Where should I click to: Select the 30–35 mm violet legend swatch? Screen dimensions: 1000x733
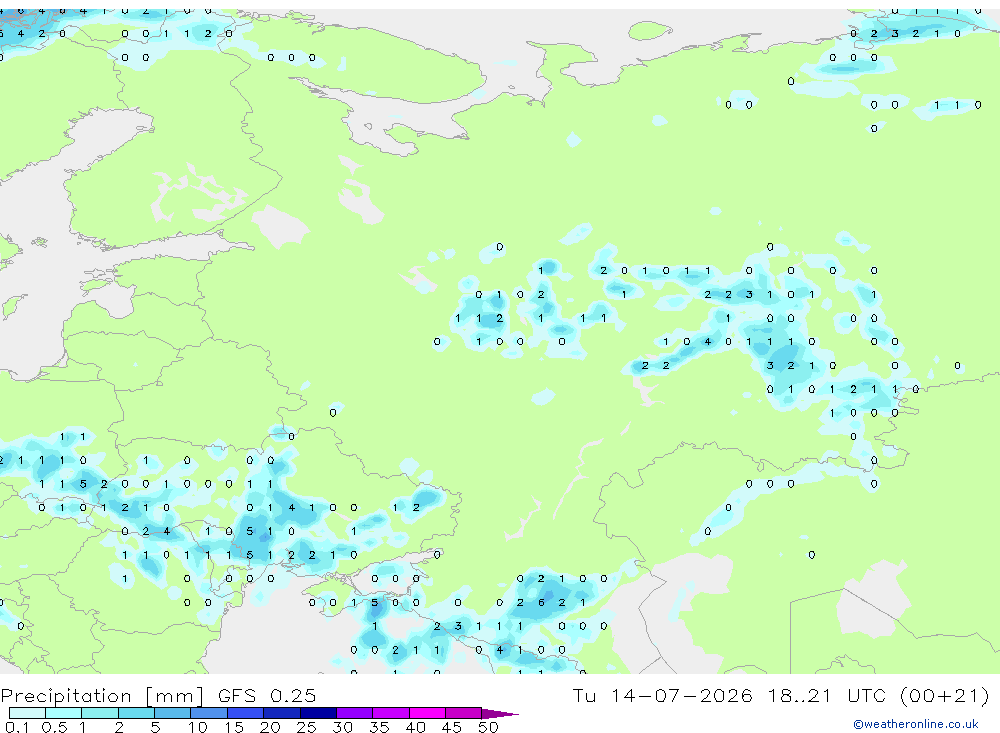tap(354, 713)
